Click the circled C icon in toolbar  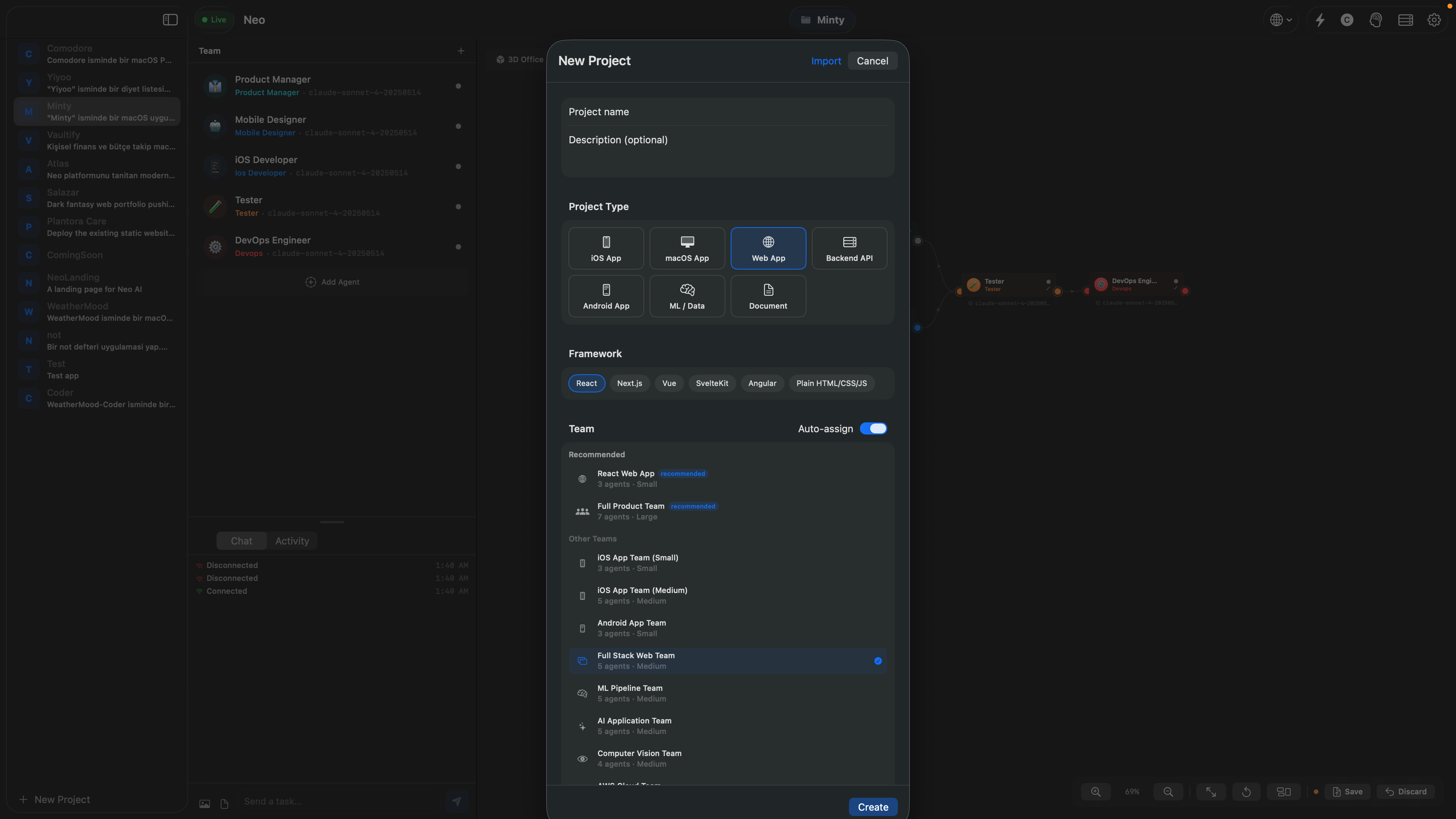(1347, 20)
